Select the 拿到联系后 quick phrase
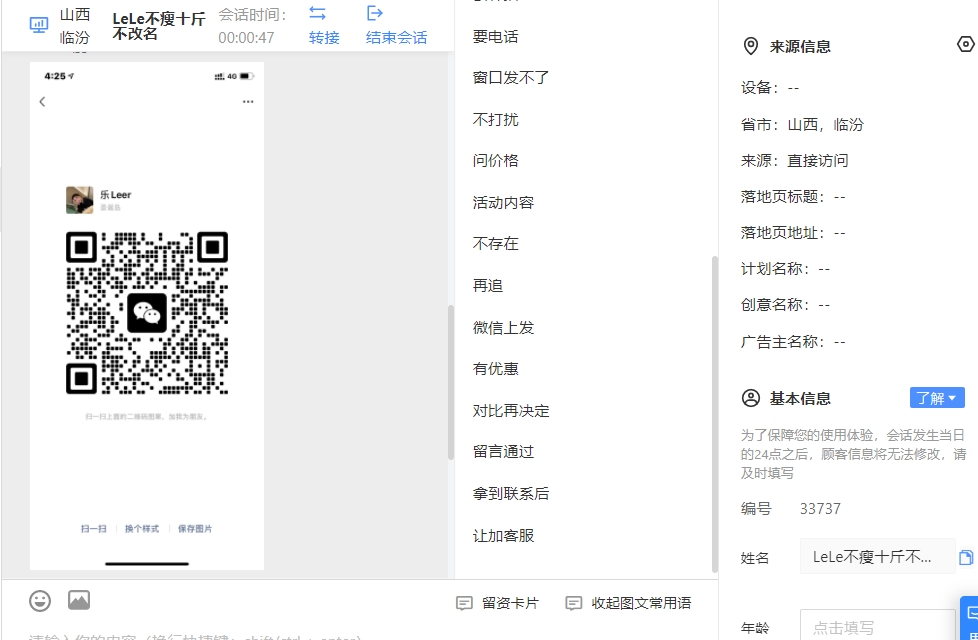Image resolution: width=978 pixels, height=640 pixels. tap(511, 493)
